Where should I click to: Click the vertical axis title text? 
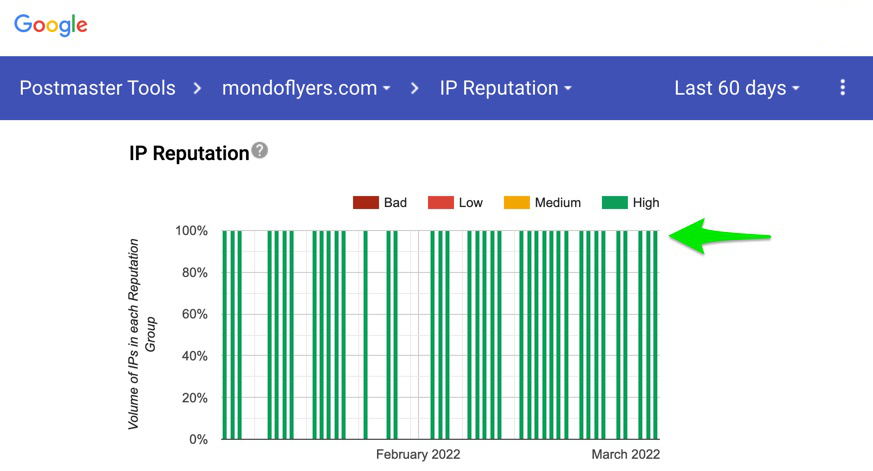tap(141, 334)
